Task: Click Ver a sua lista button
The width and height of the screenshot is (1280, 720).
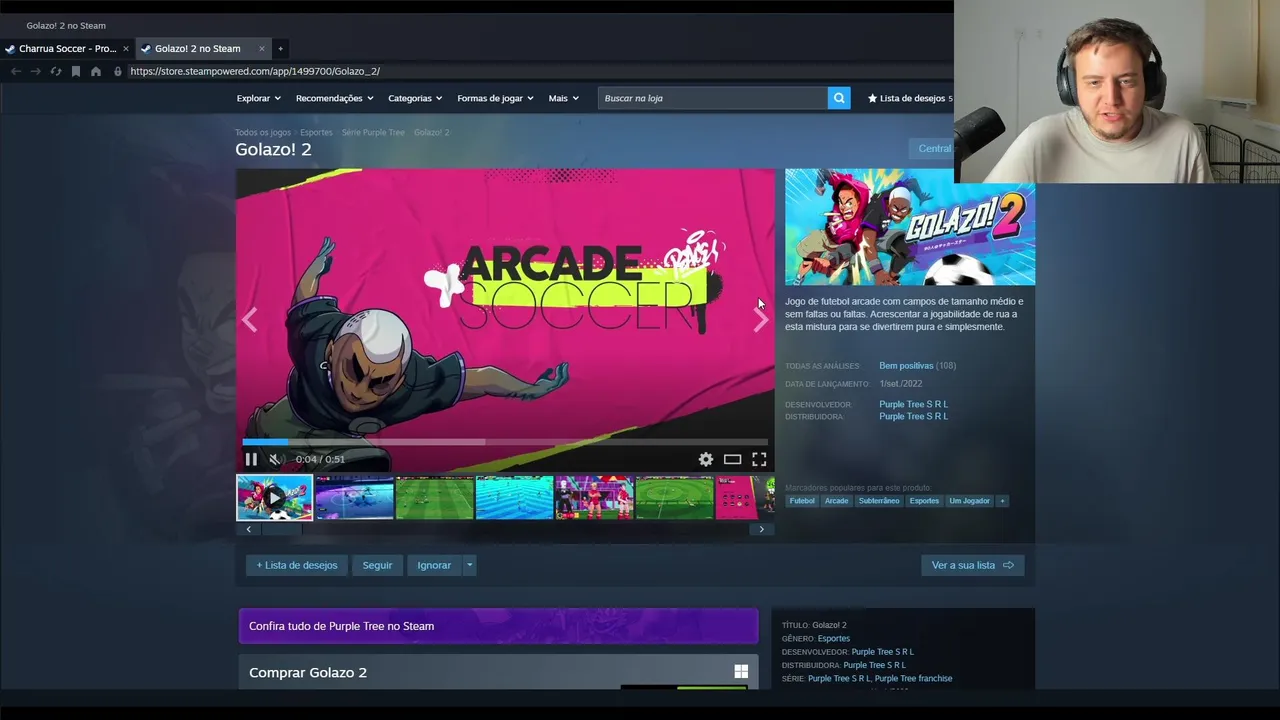Action: (972, 565)
